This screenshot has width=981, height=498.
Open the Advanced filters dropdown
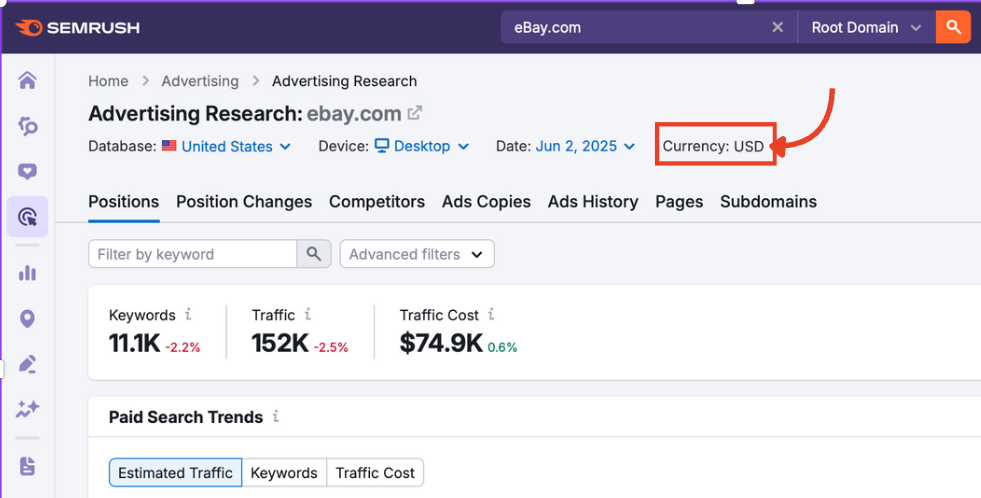417,254
